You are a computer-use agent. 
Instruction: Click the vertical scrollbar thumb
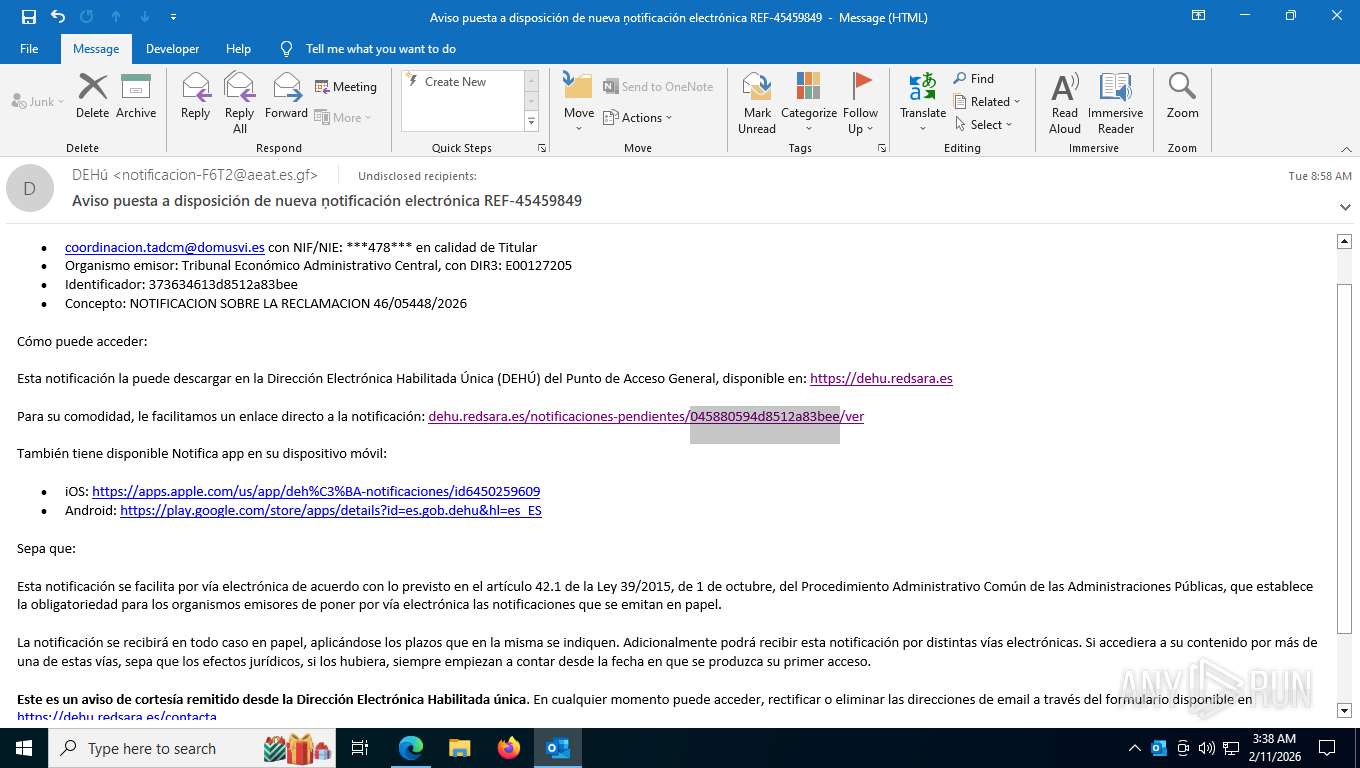(1344, 458)
